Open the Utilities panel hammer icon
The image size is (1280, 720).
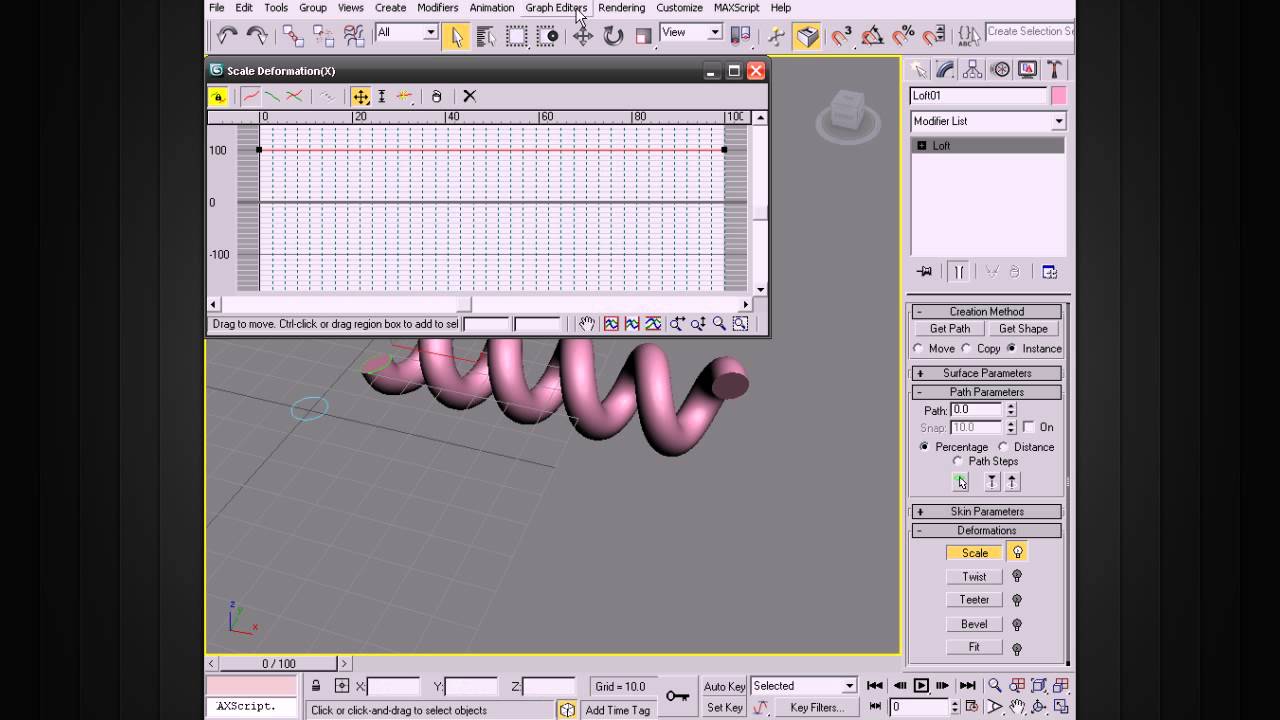coord(1054,69)
